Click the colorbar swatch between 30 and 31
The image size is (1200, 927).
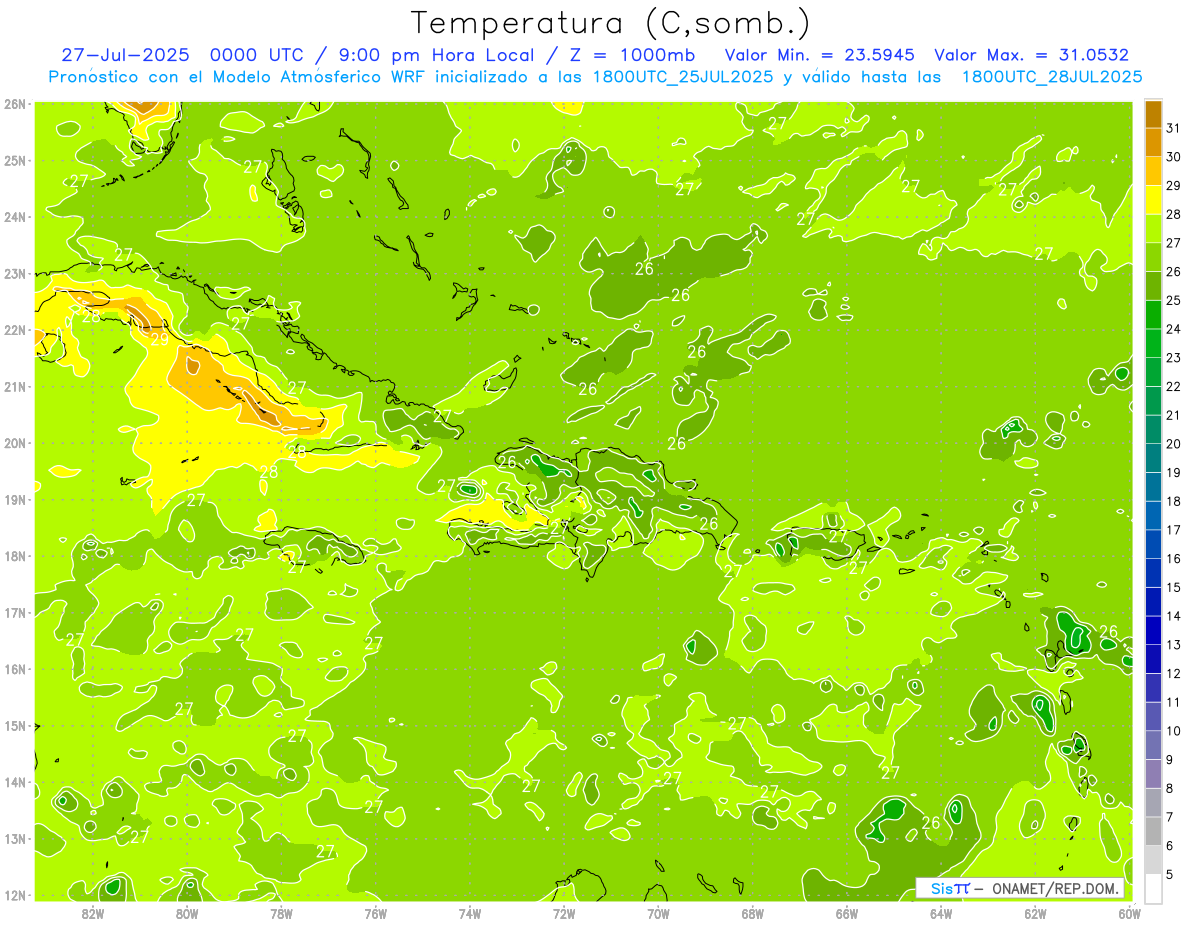[x=1153, y=142]
